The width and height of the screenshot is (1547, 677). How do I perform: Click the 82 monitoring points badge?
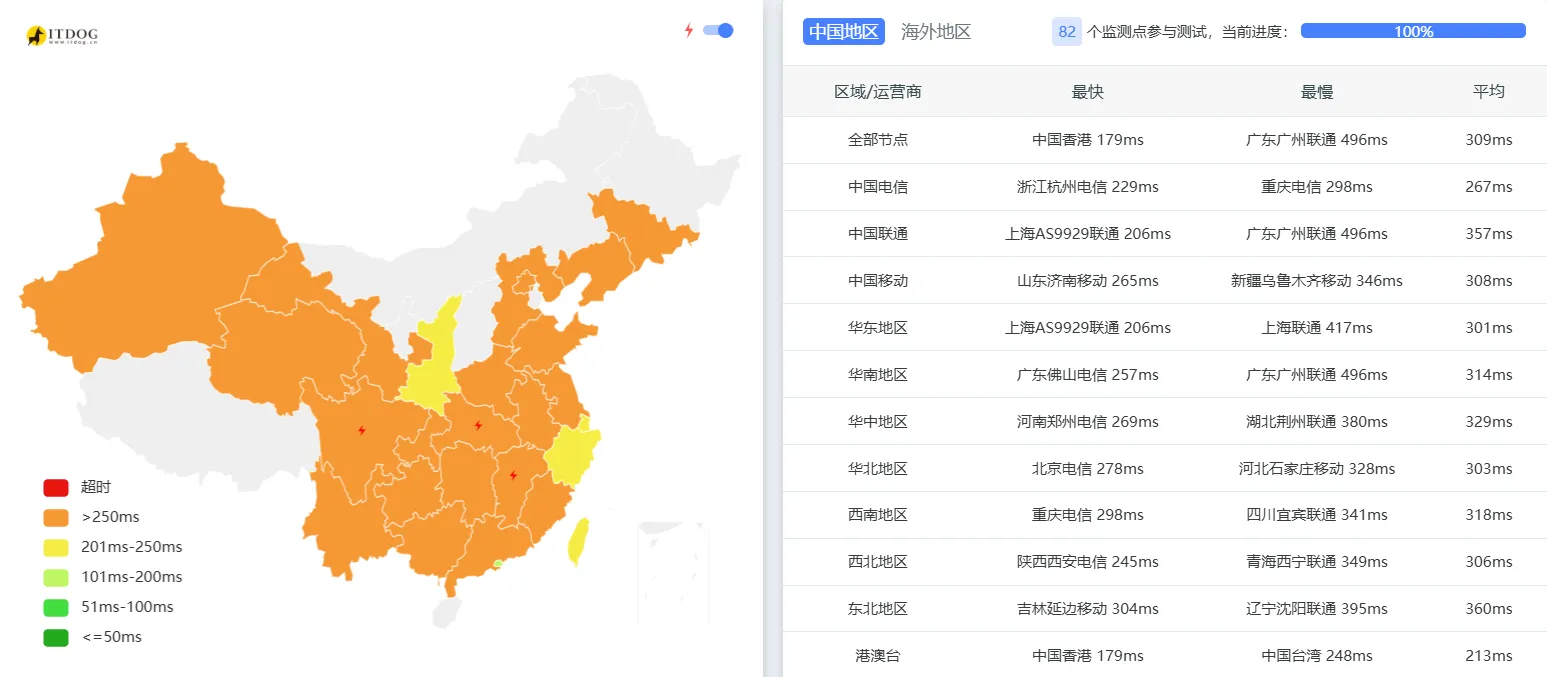pos(1067,31)
